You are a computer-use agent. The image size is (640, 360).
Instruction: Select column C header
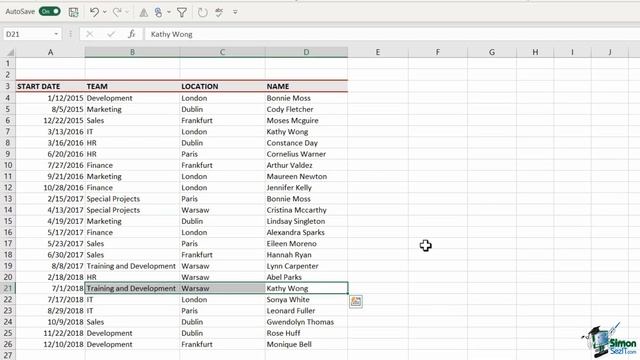[222, 52]
